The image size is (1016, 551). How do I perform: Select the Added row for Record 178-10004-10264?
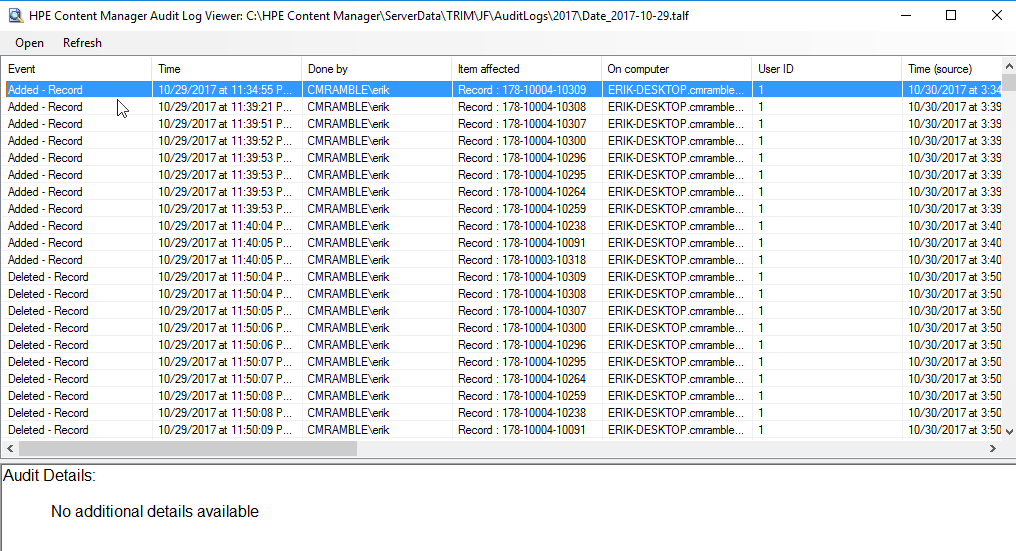tap(502, 192)
